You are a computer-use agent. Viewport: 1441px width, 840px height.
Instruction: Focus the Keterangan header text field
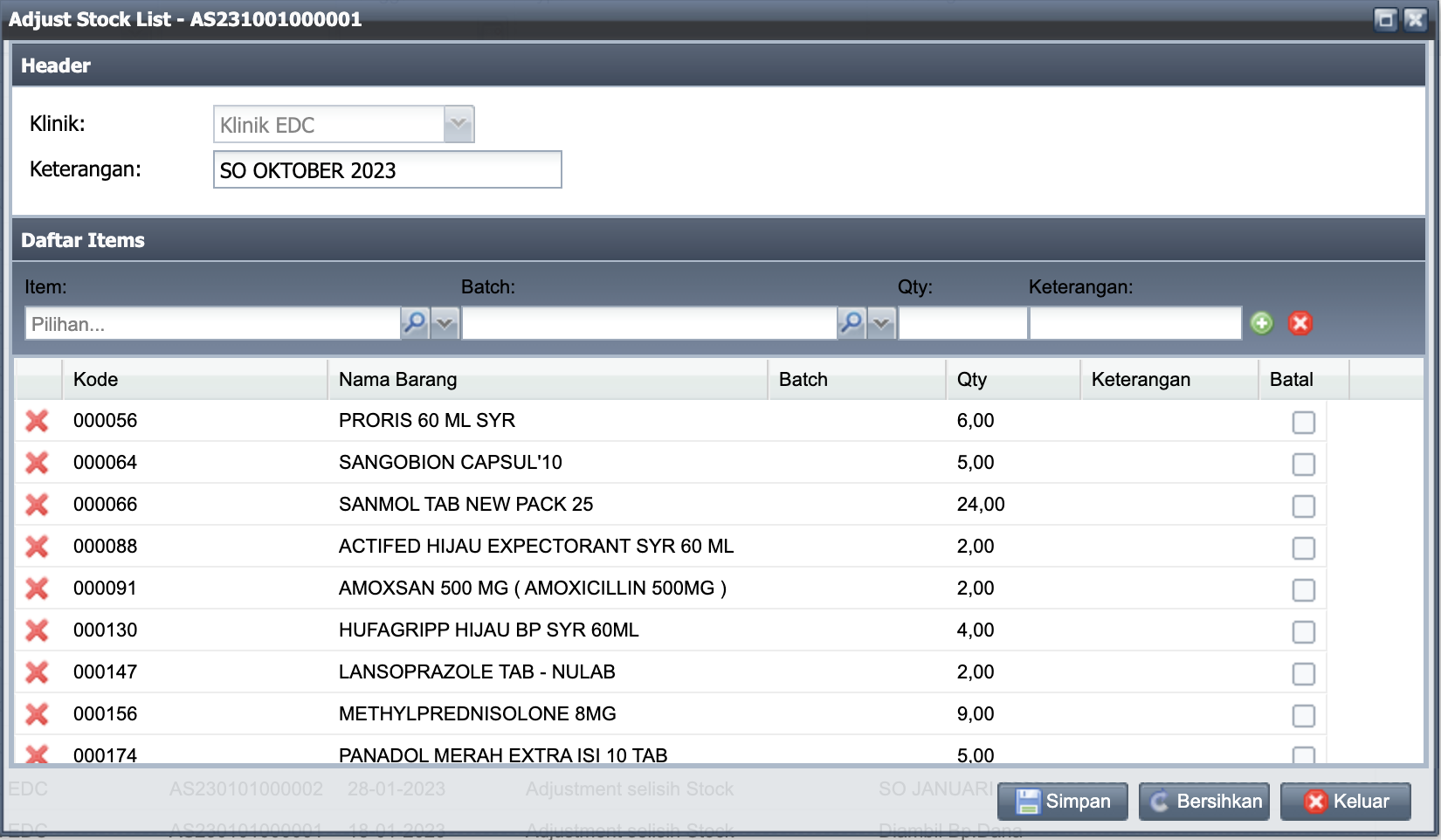pos(387,170)
